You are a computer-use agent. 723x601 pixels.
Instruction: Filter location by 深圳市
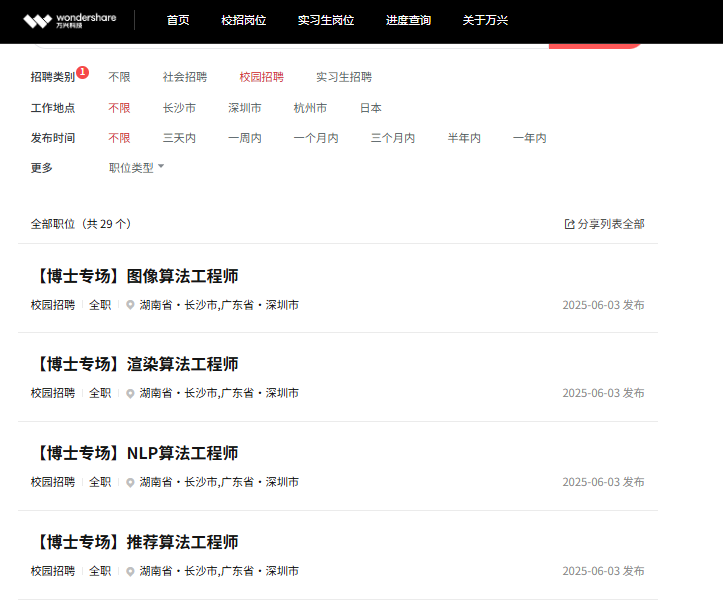pos(245,108)
